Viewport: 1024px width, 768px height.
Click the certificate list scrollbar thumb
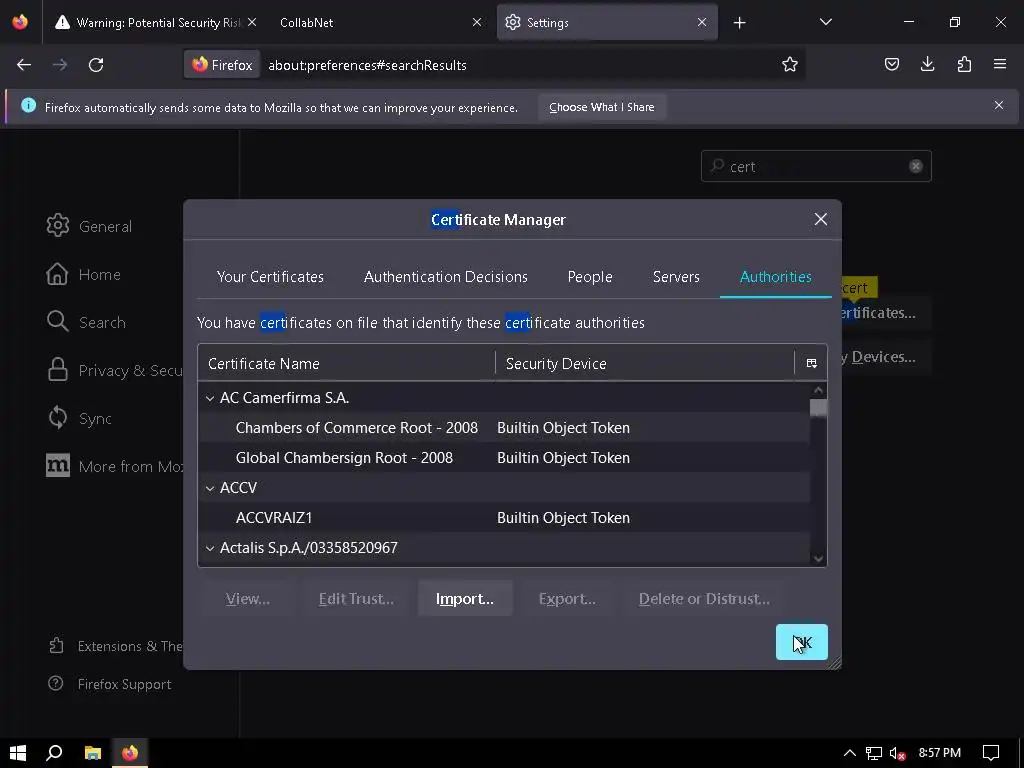pyautogui.click(x=818, y=408)
